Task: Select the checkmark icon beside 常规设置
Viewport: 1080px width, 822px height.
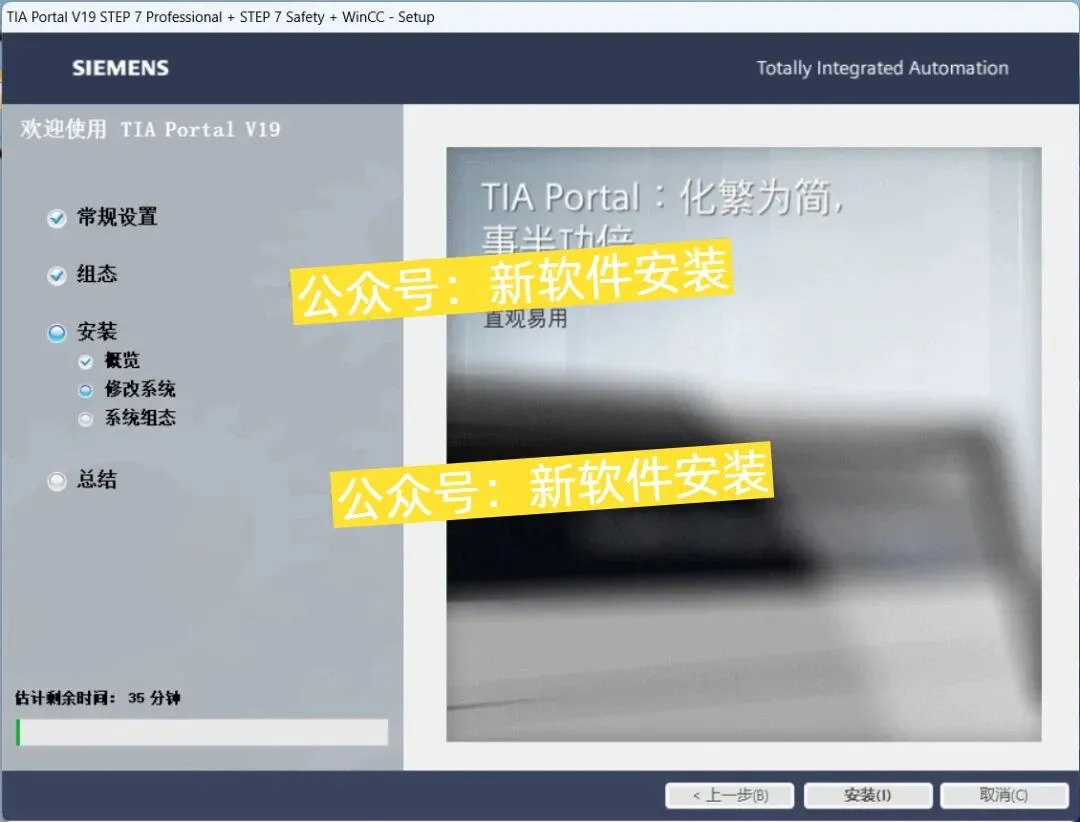Action: pos(56,218)
